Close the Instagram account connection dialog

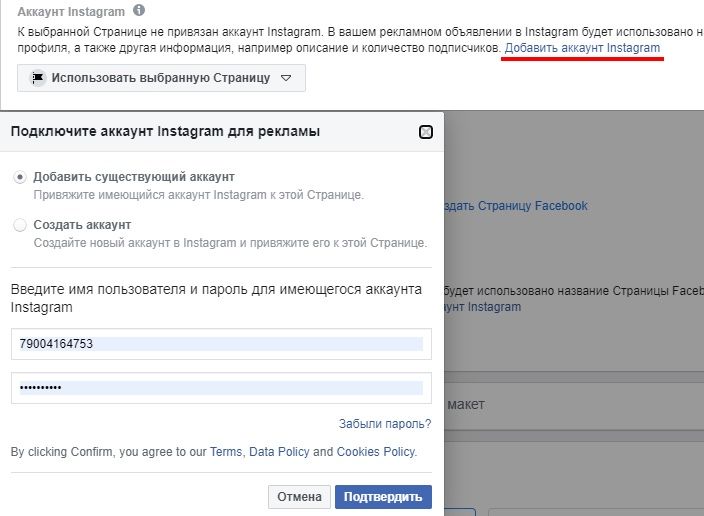click(x=426, y=132)
